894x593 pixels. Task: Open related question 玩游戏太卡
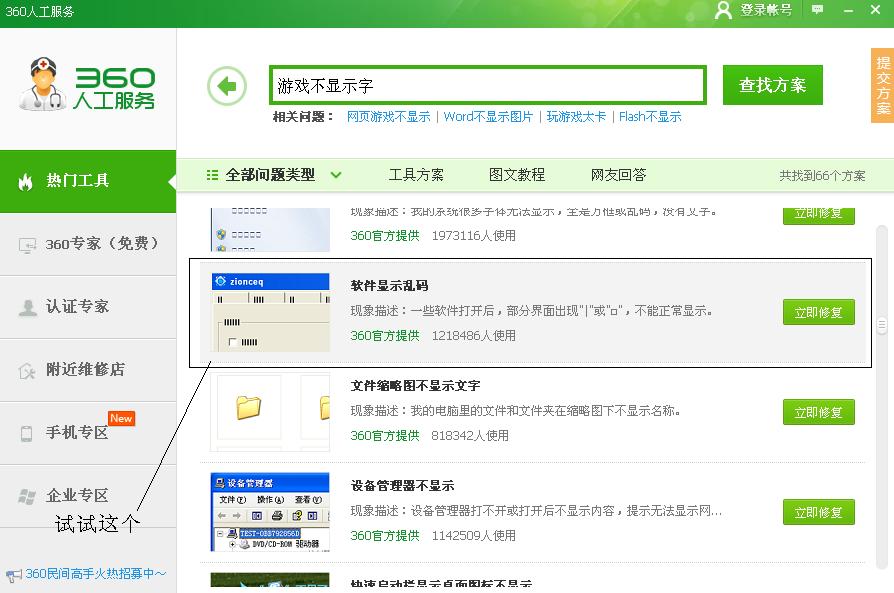[576, 117]
